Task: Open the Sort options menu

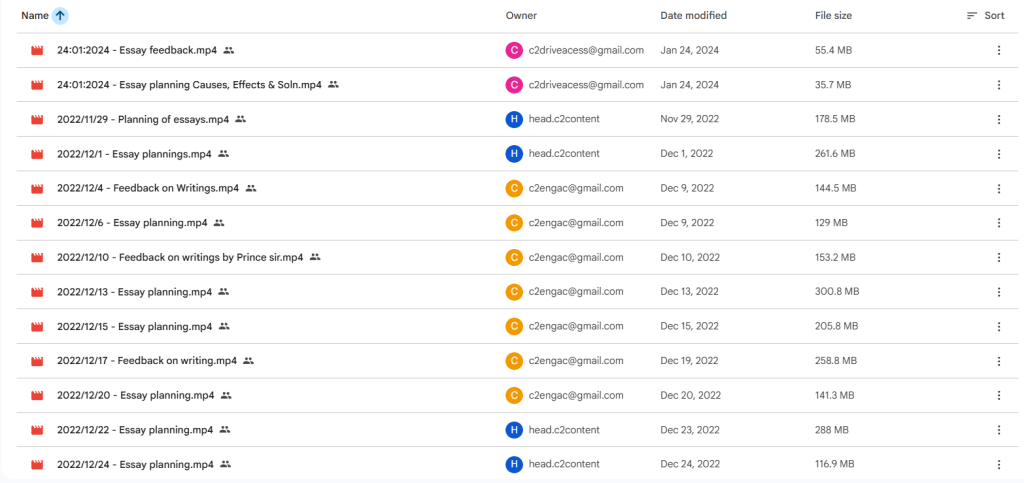Action: tap(985, 16)
